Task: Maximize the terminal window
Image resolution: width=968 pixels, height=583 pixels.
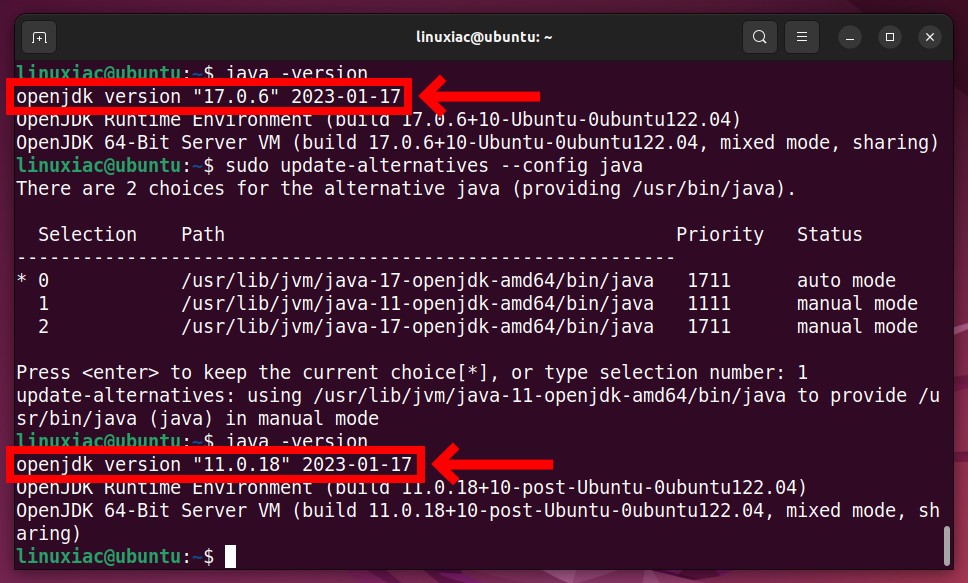Action: pyautogui.click(x=890, y=38)
